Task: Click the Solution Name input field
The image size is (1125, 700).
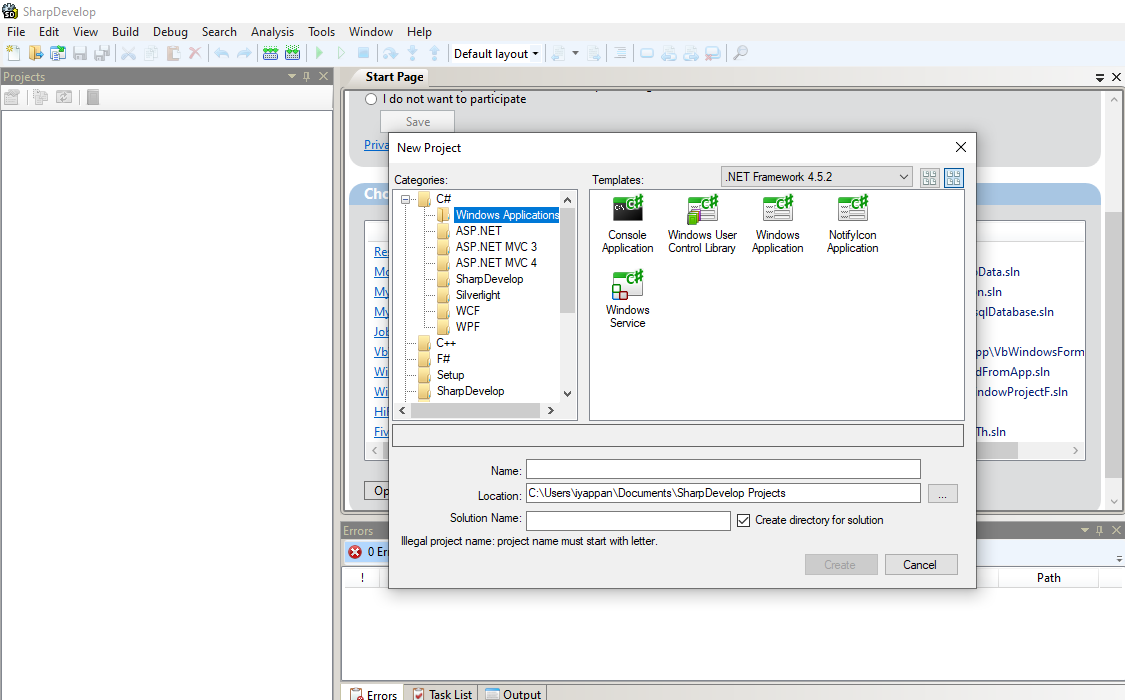Action: coord(628,521)
